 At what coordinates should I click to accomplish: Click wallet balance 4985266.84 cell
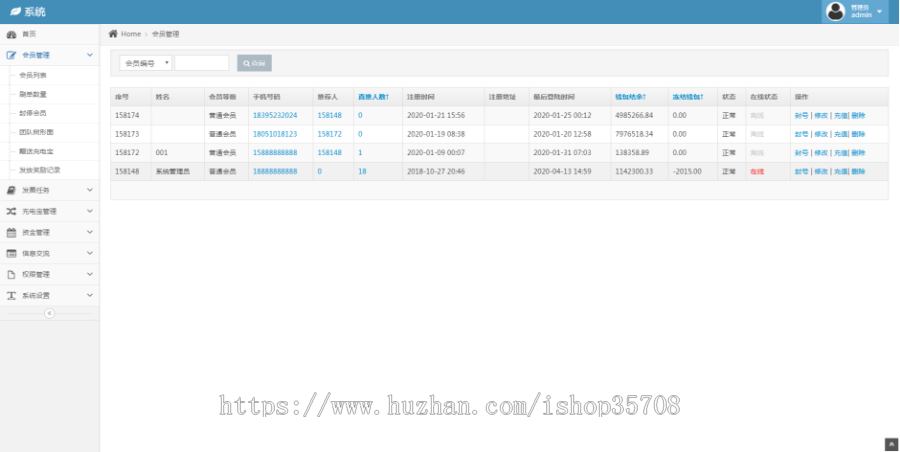(634, 115)
